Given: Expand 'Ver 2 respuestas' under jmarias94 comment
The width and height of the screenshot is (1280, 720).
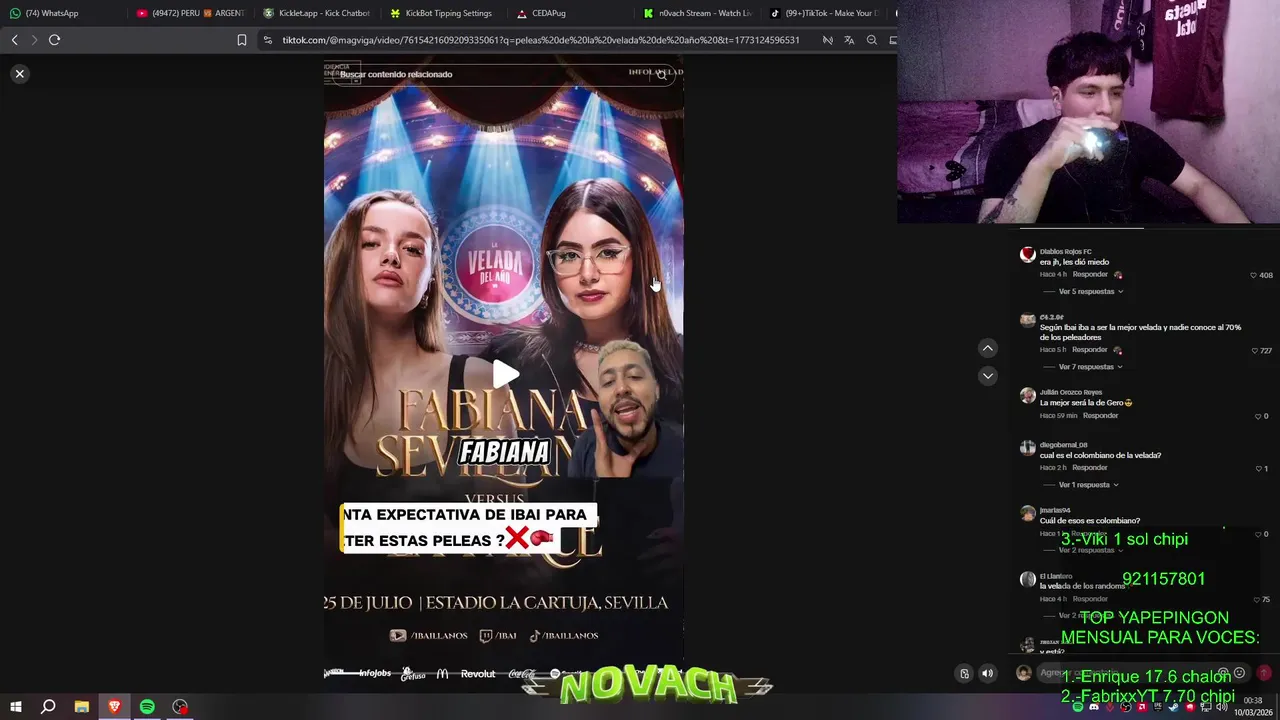Looking at the screenshot, I should click(1091, 550).
